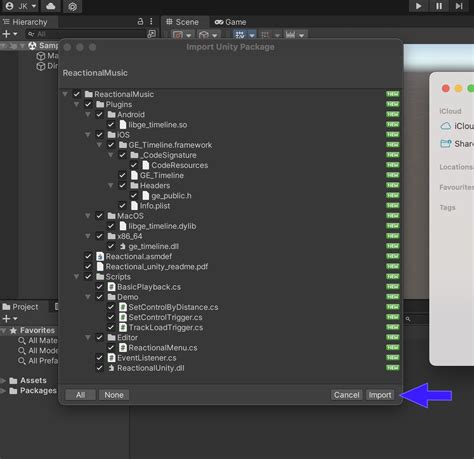The image size is (474, 459).
Task: Collapse the Android folder arrow
Action: pos(88,114)
